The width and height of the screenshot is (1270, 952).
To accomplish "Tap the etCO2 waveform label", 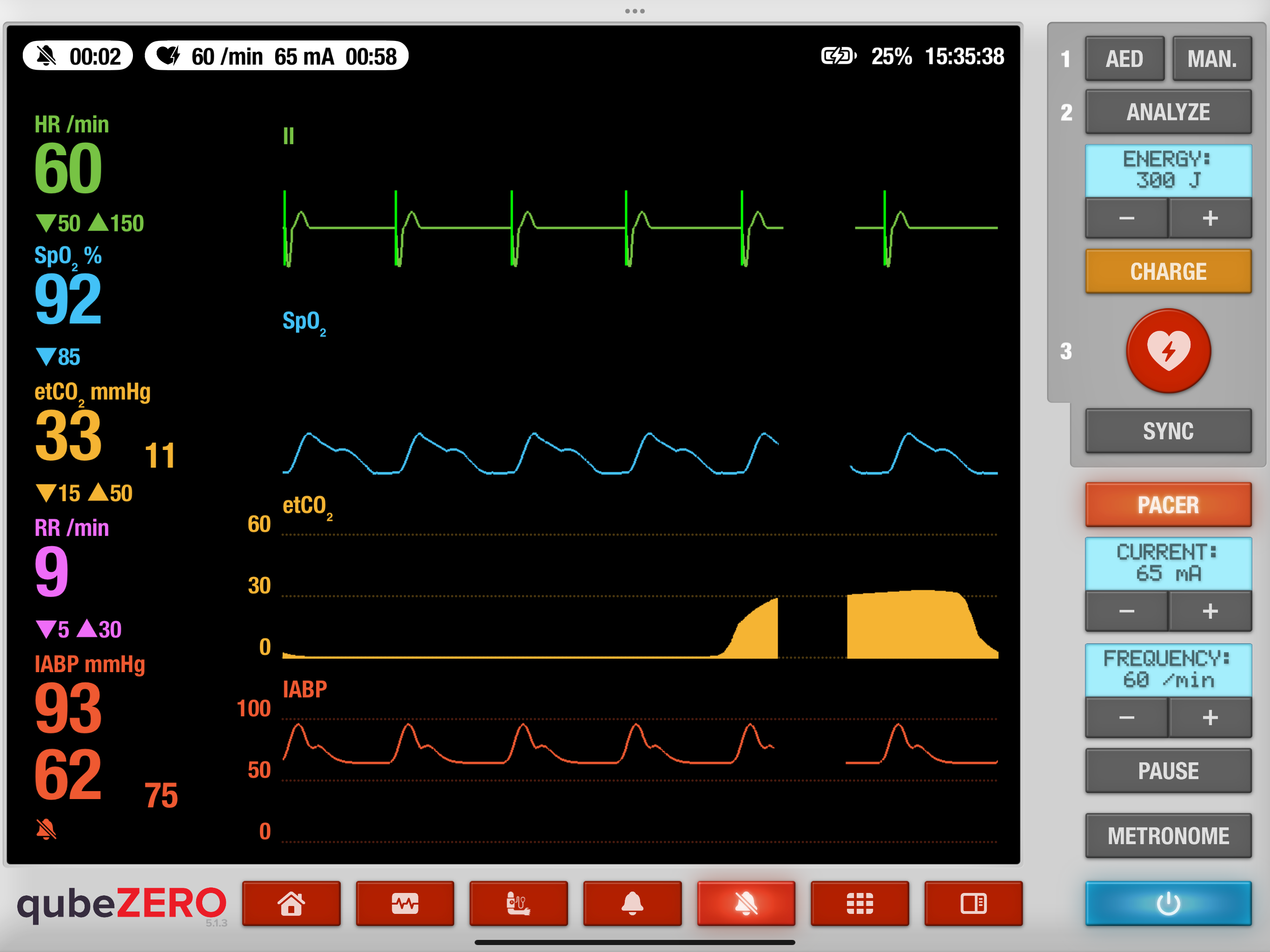I will (x=308, y=507).
